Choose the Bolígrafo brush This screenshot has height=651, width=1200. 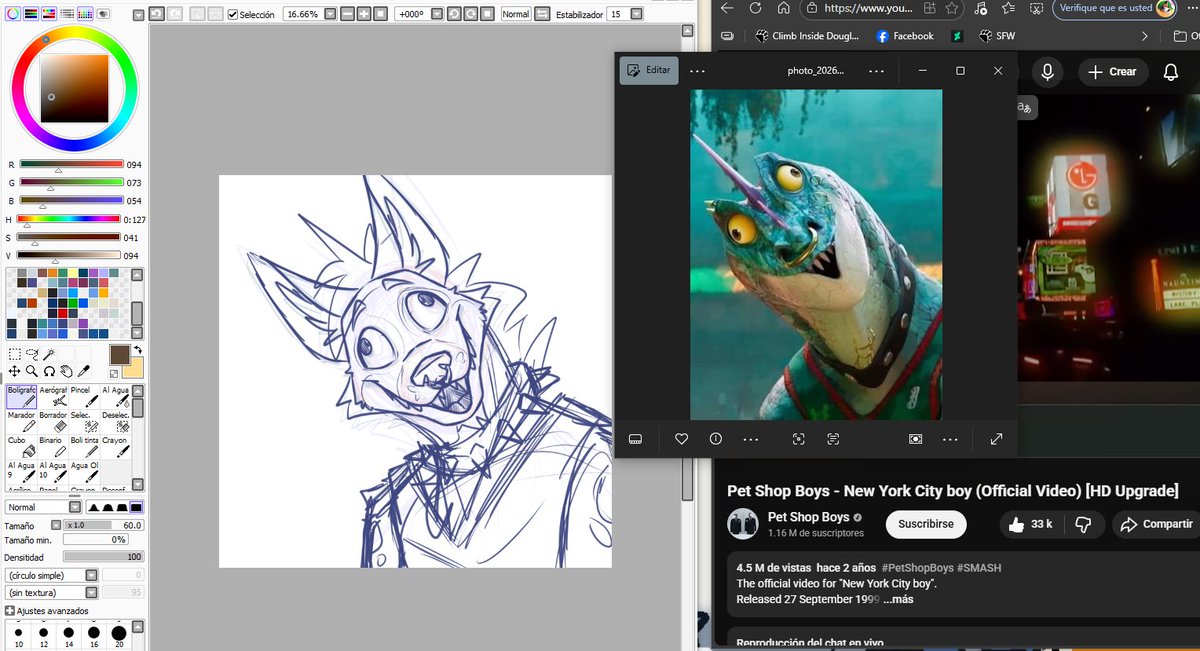coord(22,397)
